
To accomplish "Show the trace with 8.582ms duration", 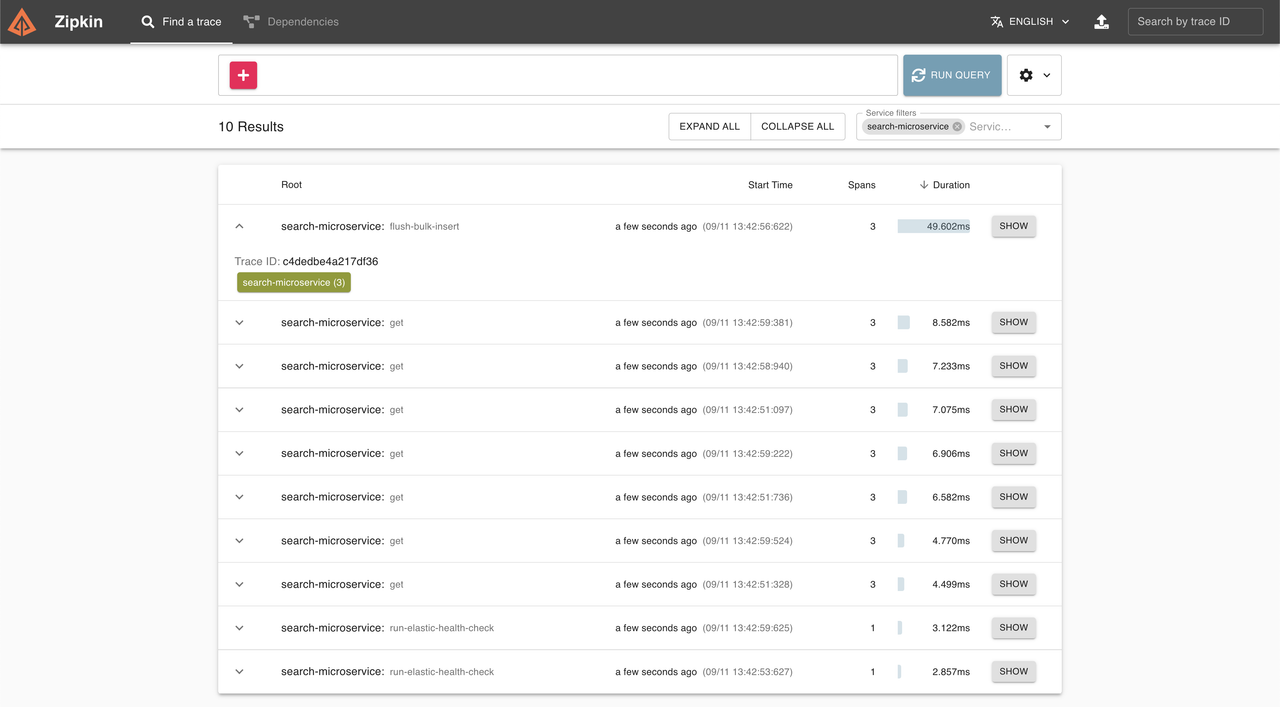I will click(1013, 322).
